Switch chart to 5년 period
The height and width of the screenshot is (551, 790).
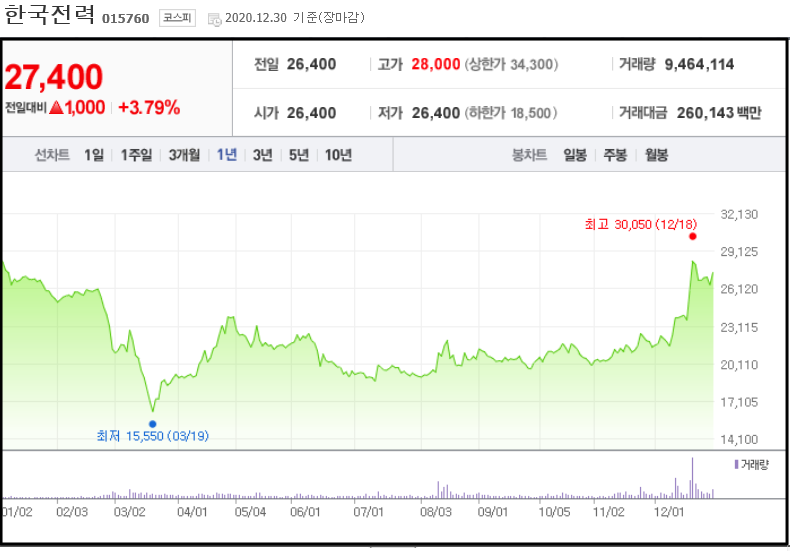coord(299,155)
